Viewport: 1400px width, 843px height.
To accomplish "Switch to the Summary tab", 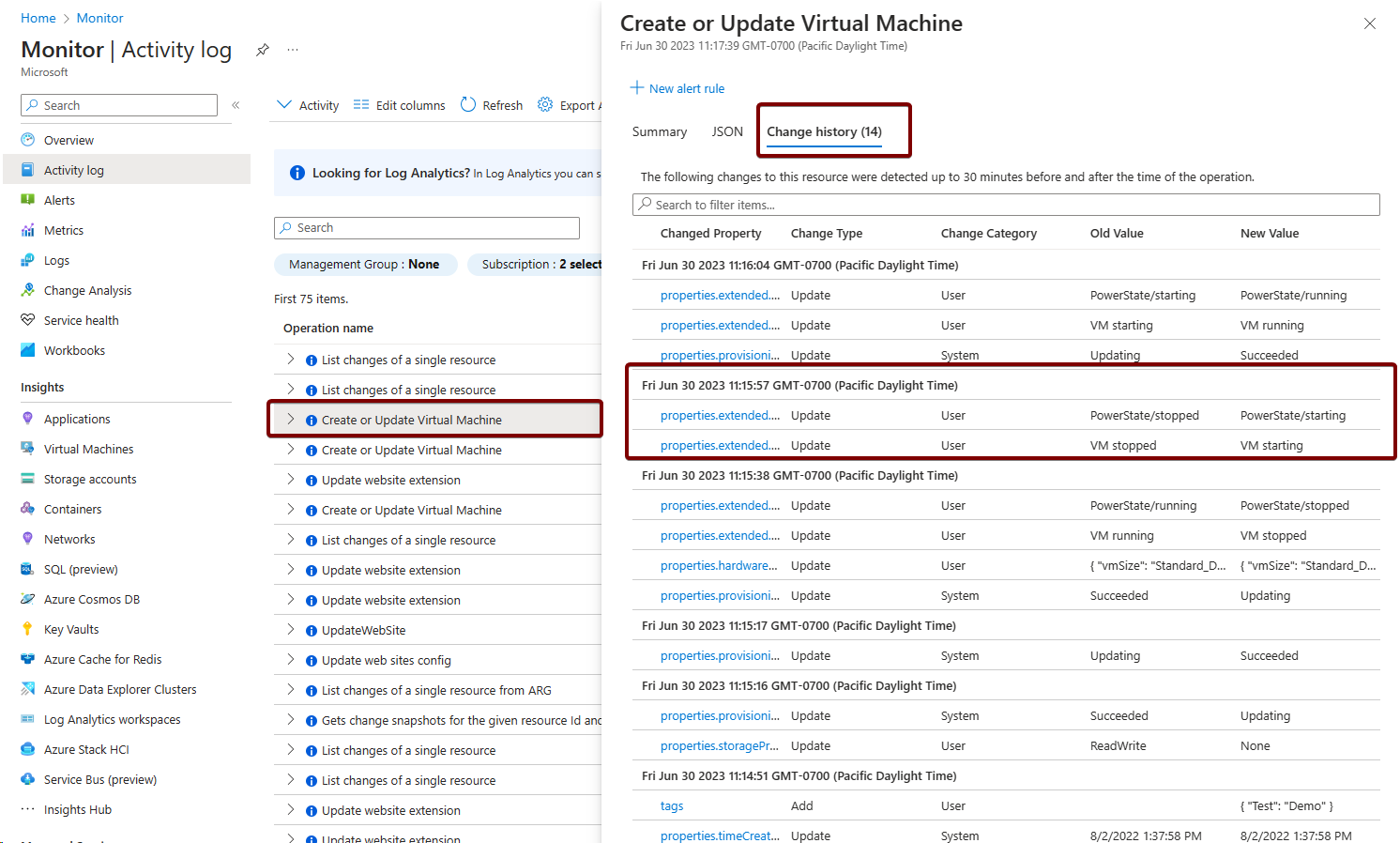I will pos(660,131).
